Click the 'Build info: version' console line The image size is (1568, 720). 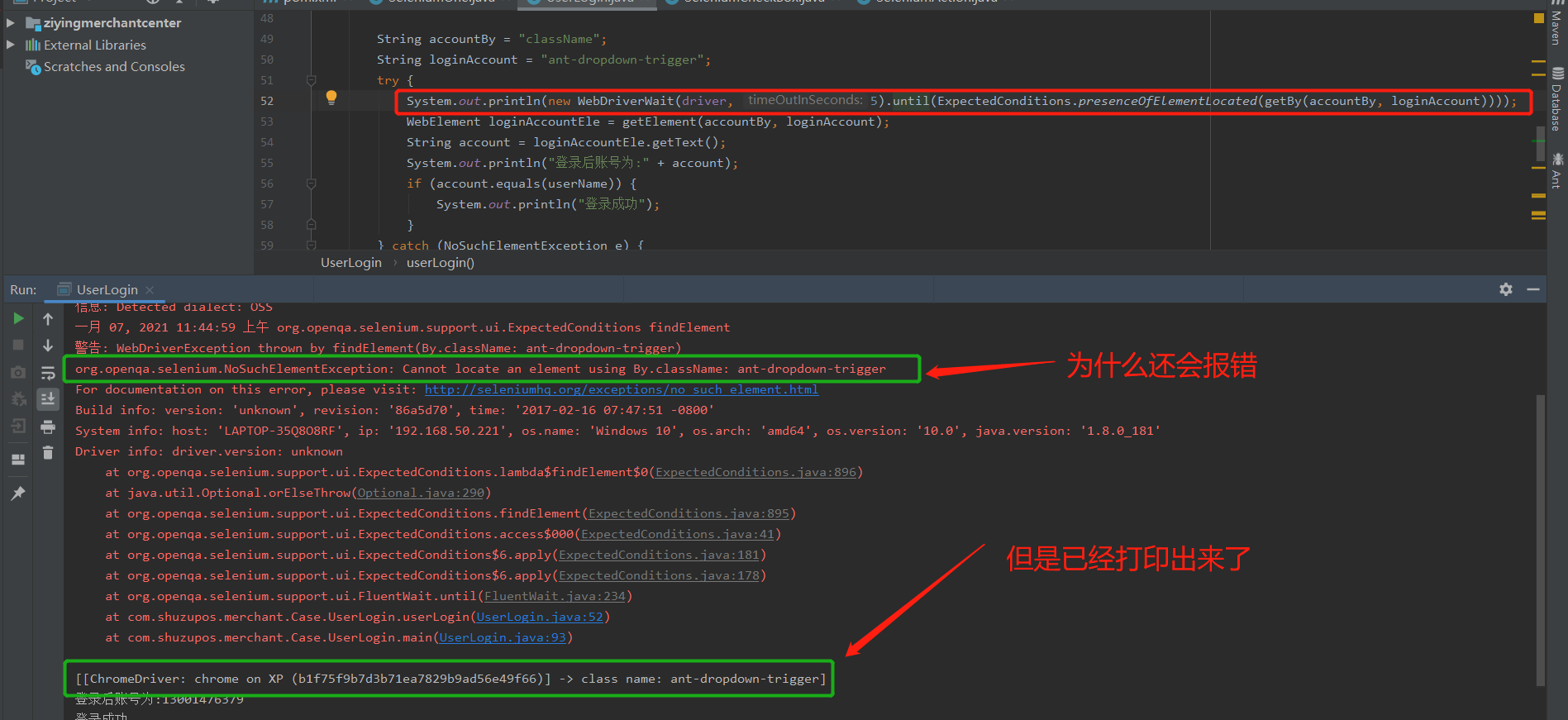[395, 410]
